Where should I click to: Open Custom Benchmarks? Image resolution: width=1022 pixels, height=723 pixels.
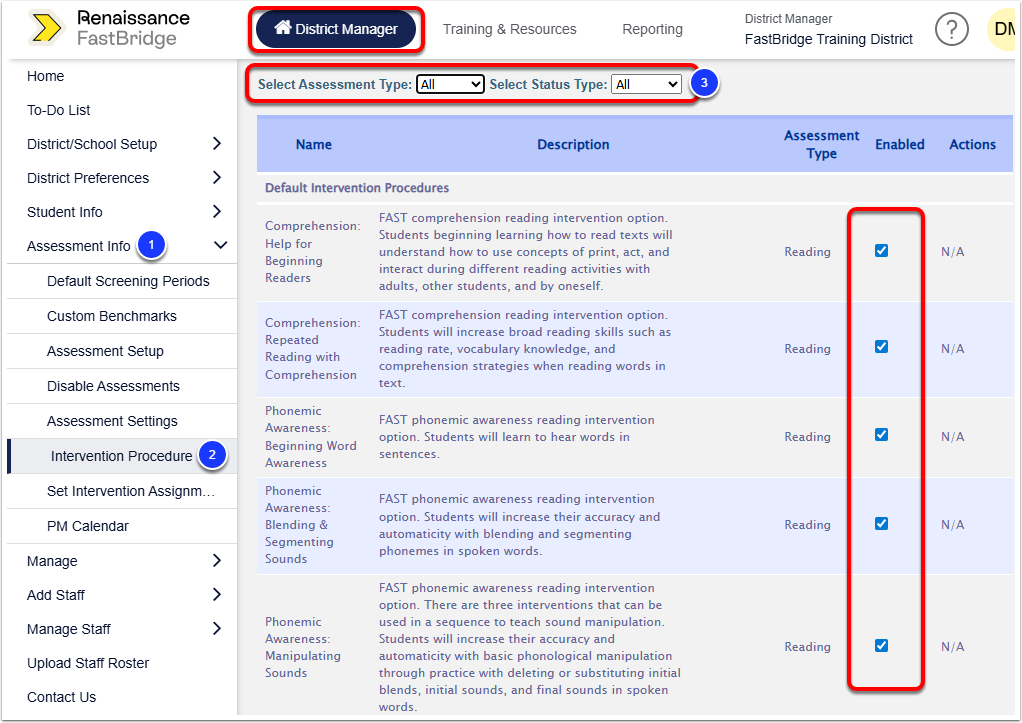[x=111, y=316]
